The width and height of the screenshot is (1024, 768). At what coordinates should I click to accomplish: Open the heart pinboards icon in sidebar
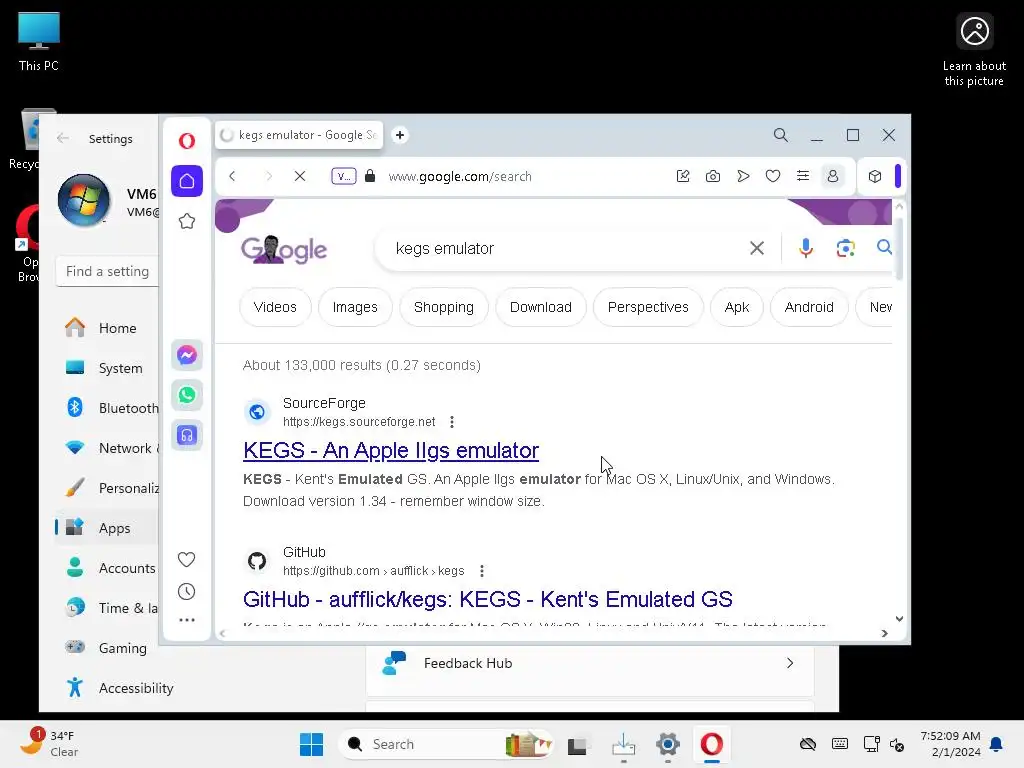click(x=187, y=559)
